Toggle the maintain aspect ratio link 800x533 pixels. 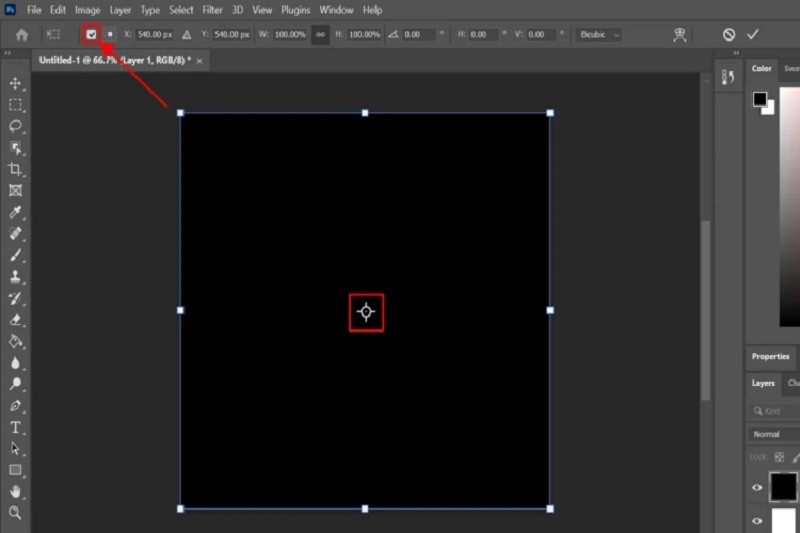[320, 34]
